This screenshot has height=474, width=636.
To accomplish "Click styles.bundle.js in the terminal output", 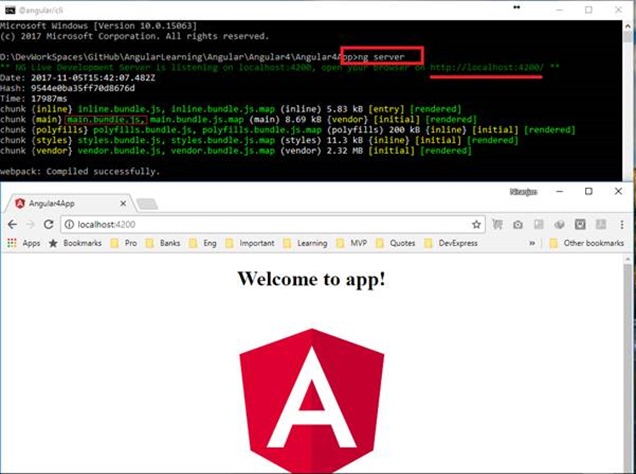I will click(x=120, y=140).
